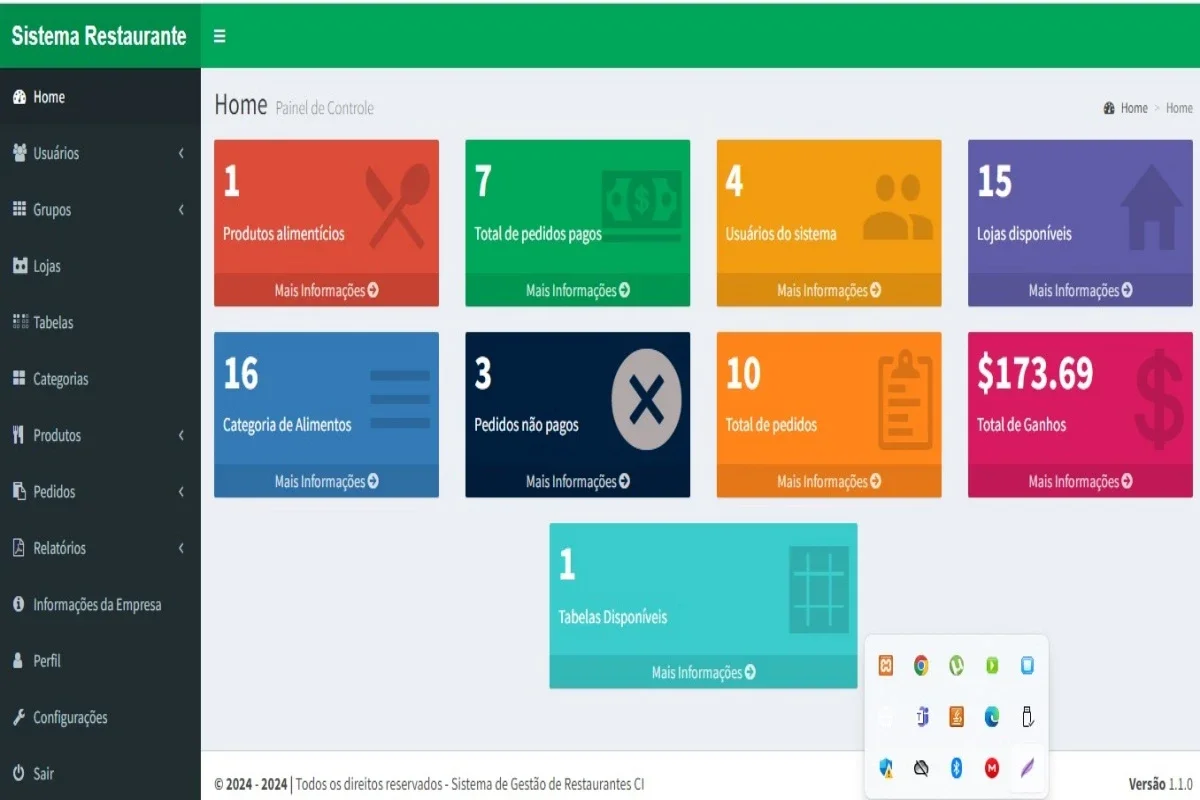Click the Sair power icon
The width and height of the screenshot is (1200, 800).
pyautogui.click(x=18, y=773)
